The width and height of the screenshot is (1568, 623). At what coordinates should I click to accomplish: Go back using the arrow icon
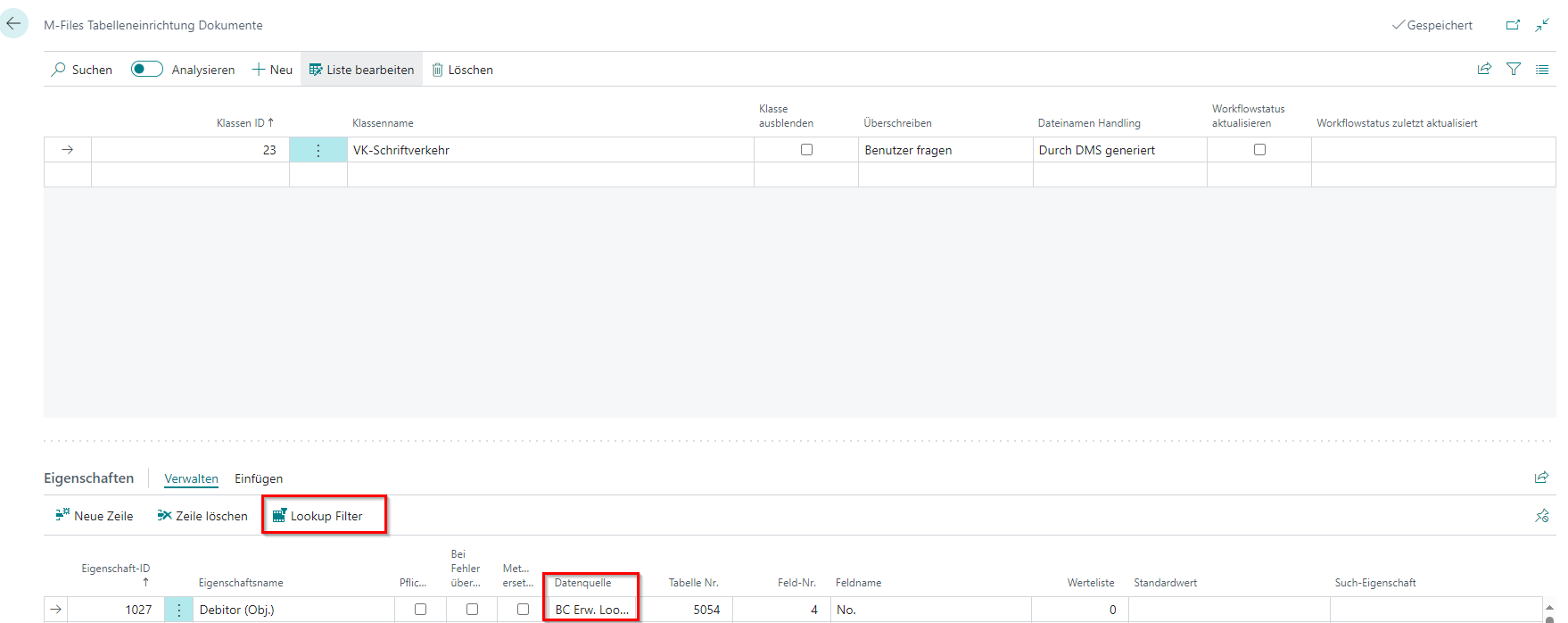(13, 24)
